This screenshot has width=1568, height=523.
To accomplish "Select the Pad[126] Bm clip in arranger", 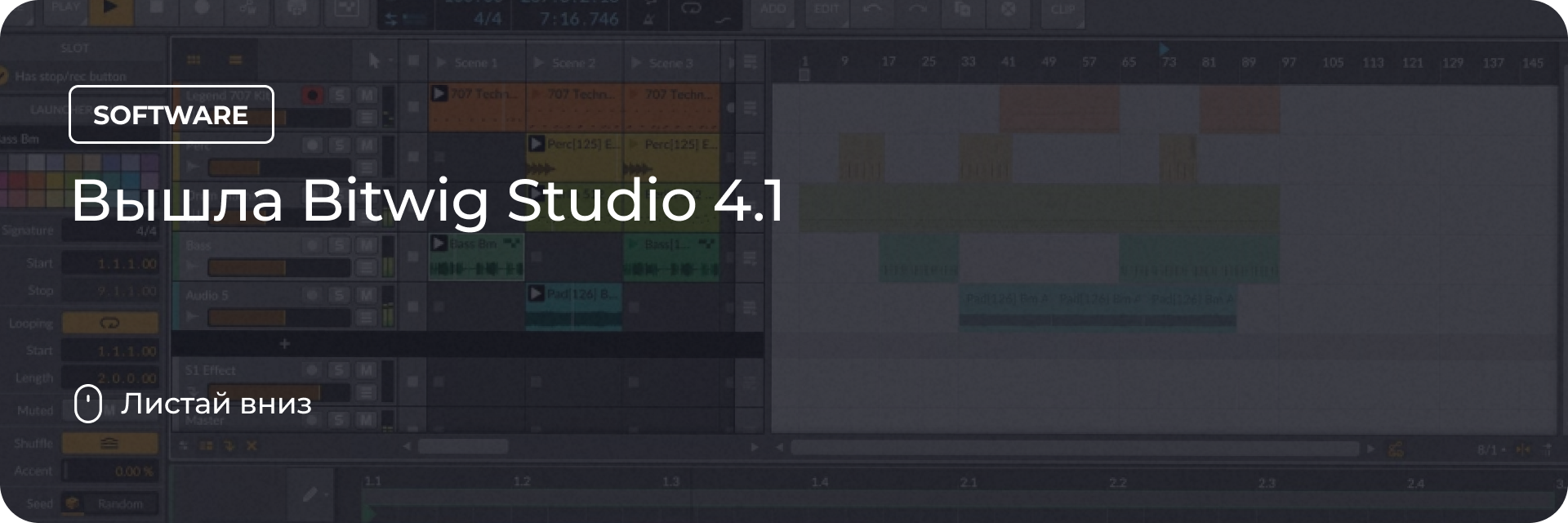I will tap(1097, 306).
